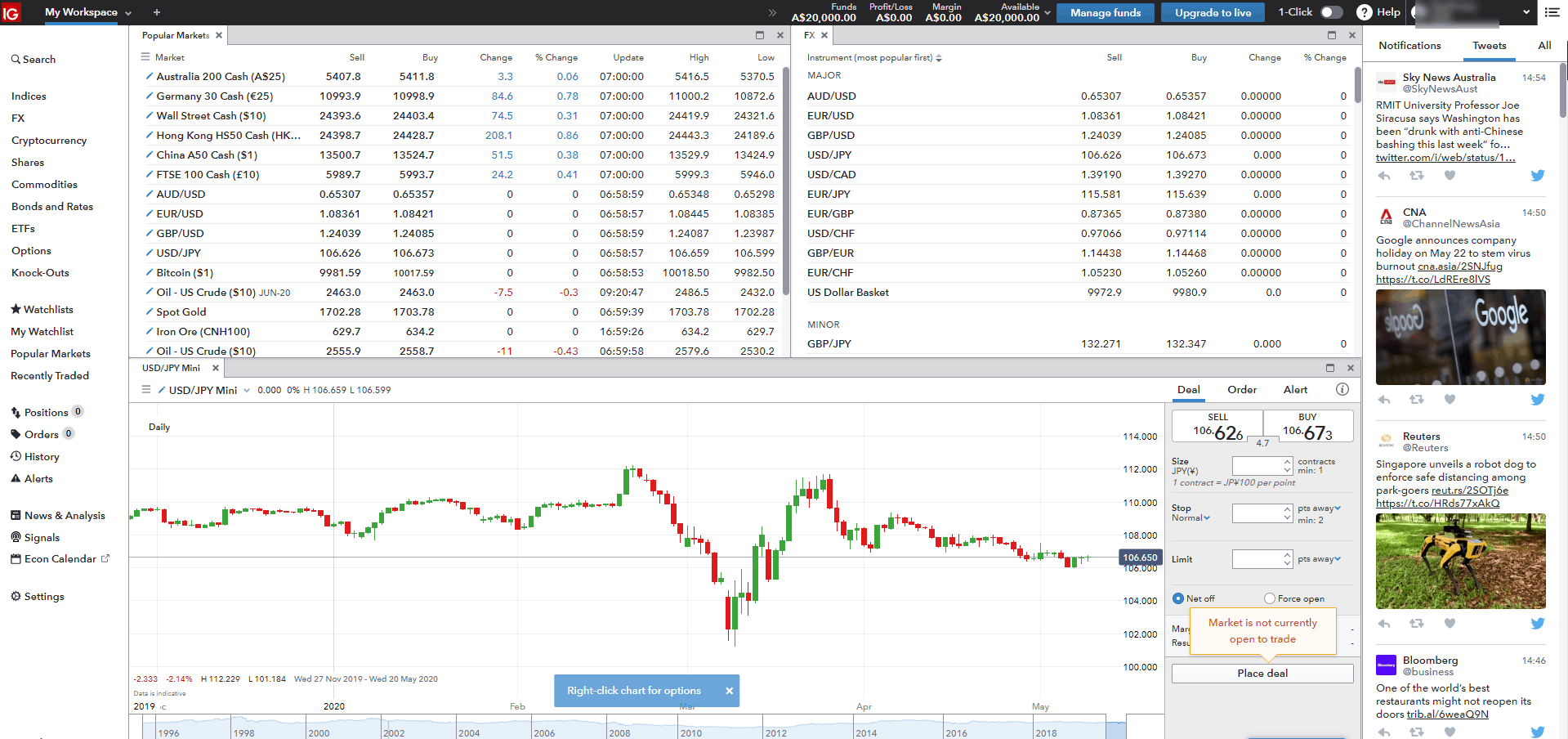1568x739 pixels.
Task: Click the Stop input field
Action: click(1258, 513)
